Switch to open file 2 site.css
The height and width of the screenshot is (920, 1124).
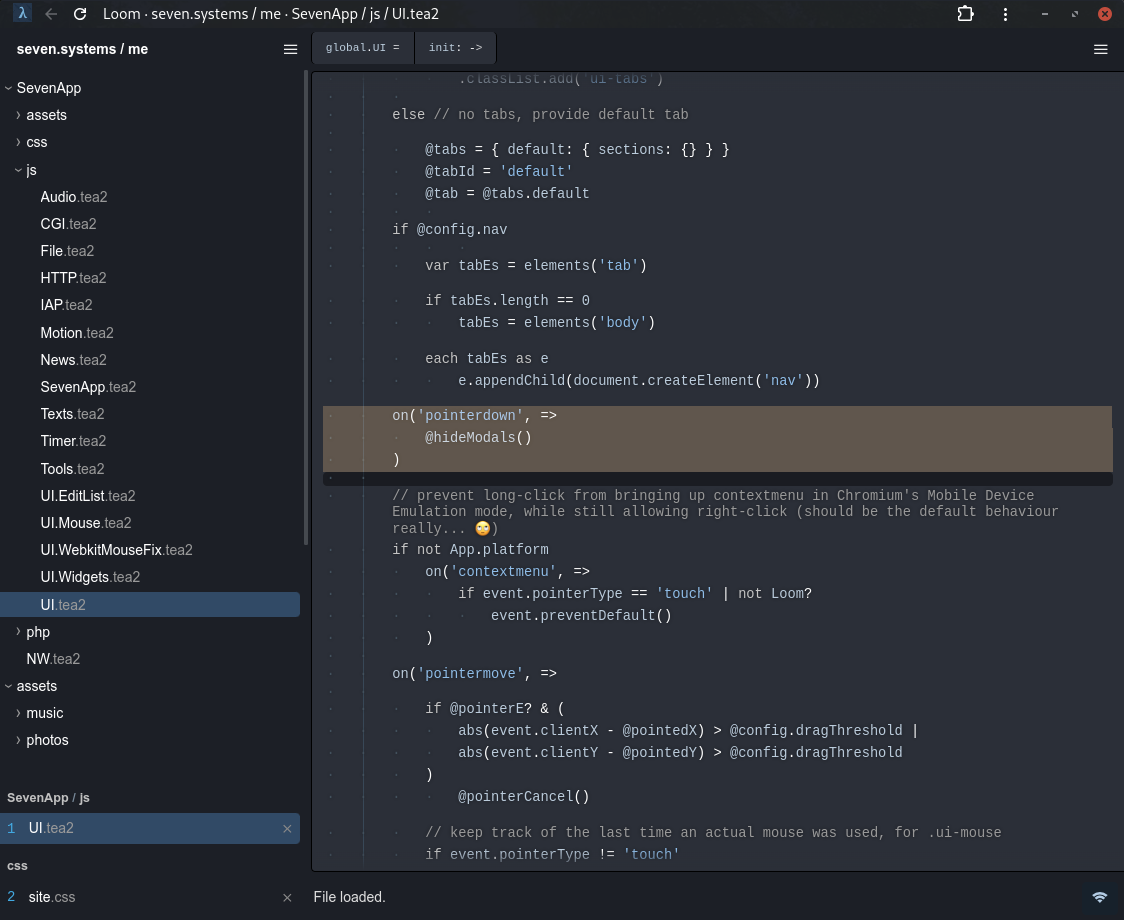(150, 897)
